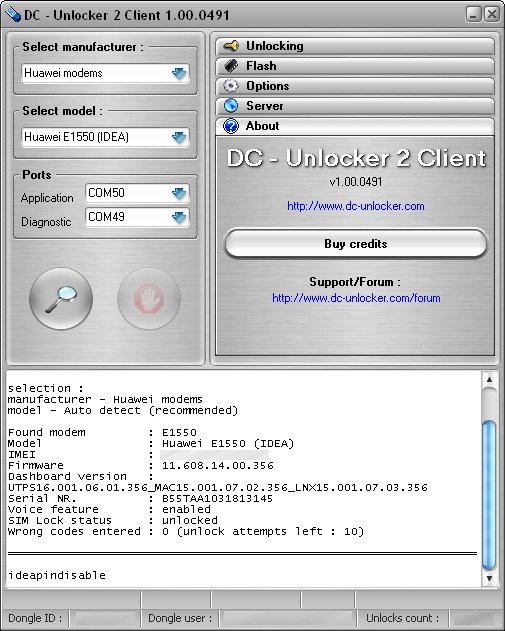
Task: Click the Dashboard version UTPS16 string
Action: coord(218,487)
